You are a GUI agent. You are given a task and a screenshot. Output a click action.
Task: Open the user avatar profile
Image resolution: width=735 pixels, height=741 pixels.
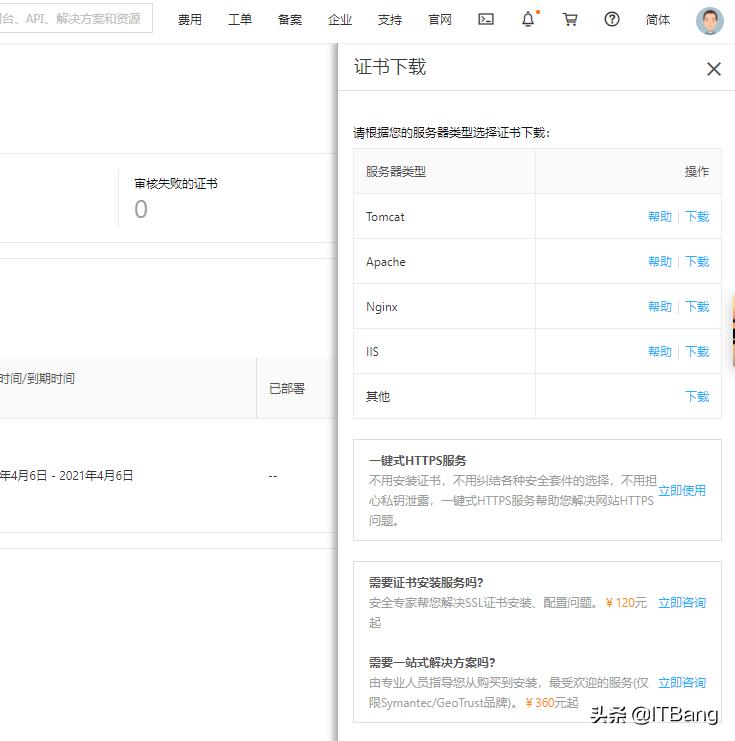709,21
